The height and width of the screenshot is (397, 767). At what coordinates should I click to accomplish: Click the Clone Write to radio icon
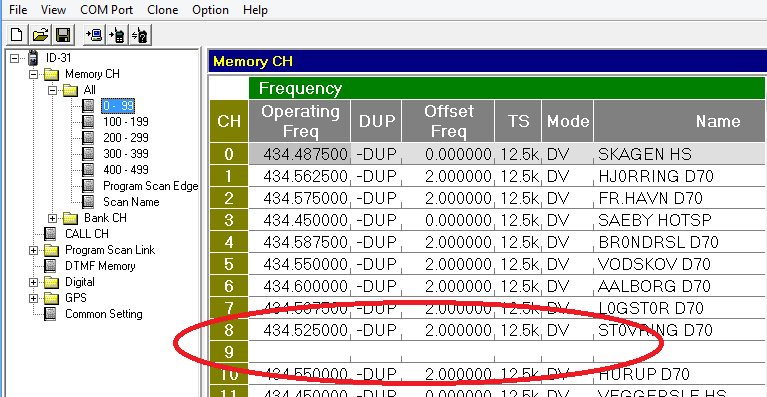point(117,35)
